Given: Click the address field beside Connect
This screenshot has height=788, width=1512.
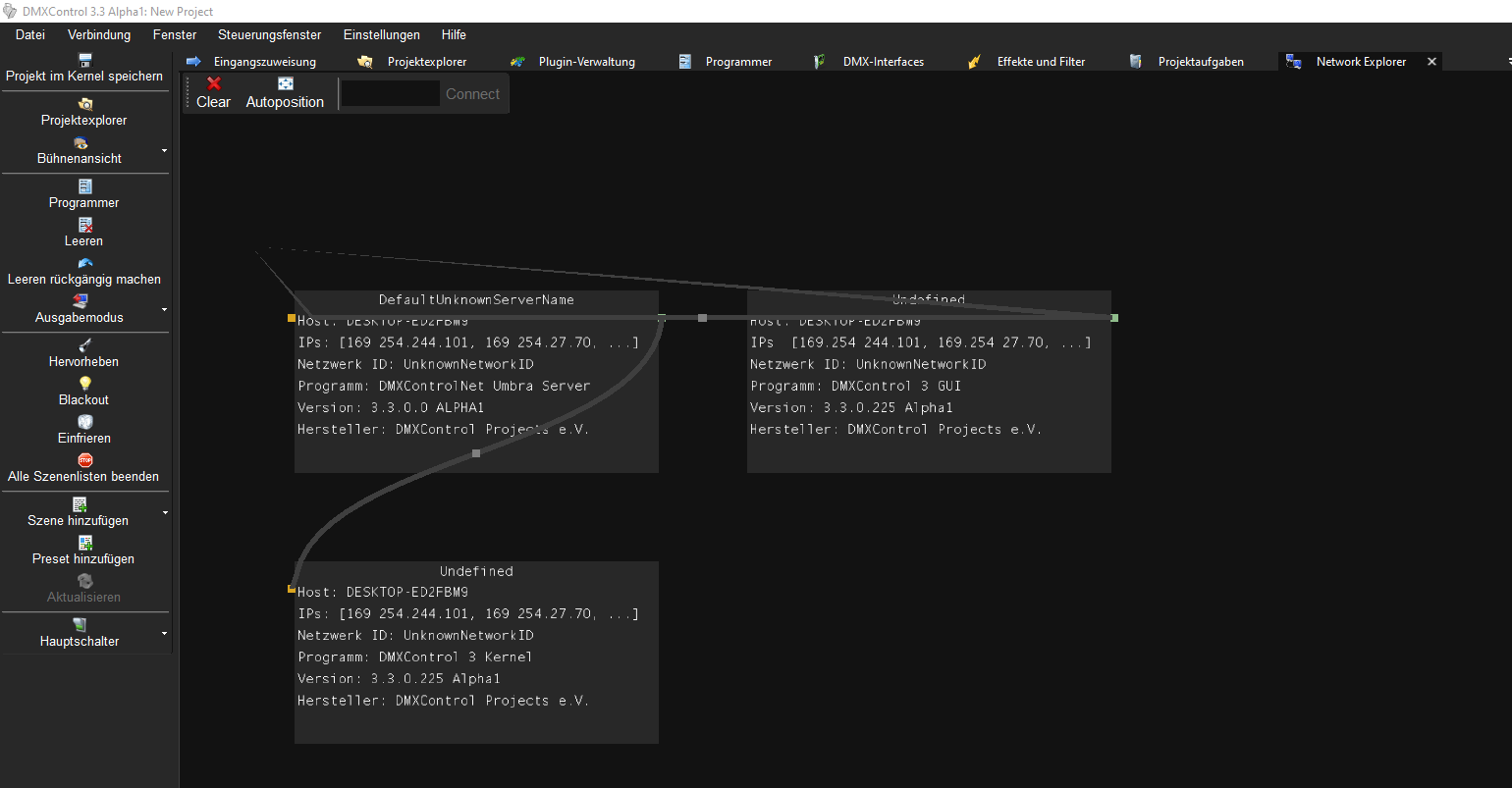Looking at the screenshot, I should (x=391, y=94).
